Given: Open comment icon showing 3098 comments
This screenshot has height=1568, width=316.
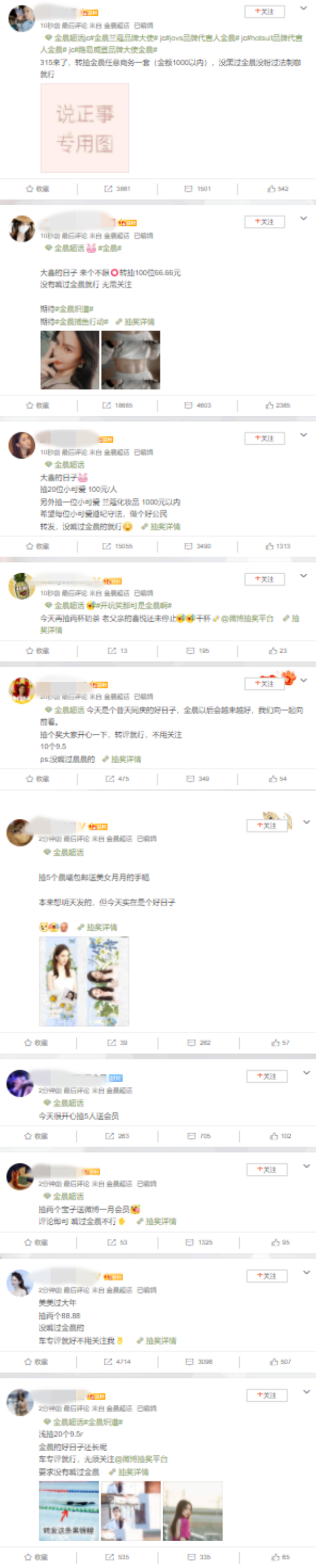Looking at the screenshot, I should coord(200,1362).
